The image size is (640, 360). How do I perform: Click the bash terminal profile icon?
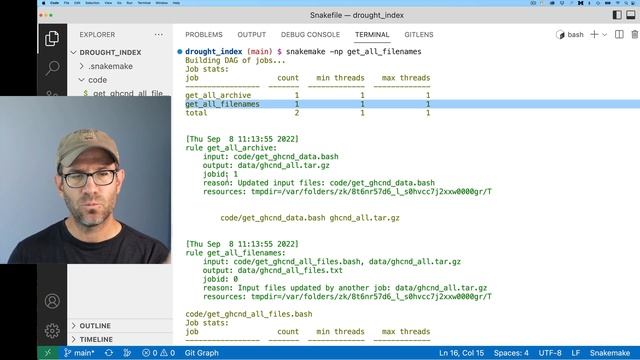[560, 35]
